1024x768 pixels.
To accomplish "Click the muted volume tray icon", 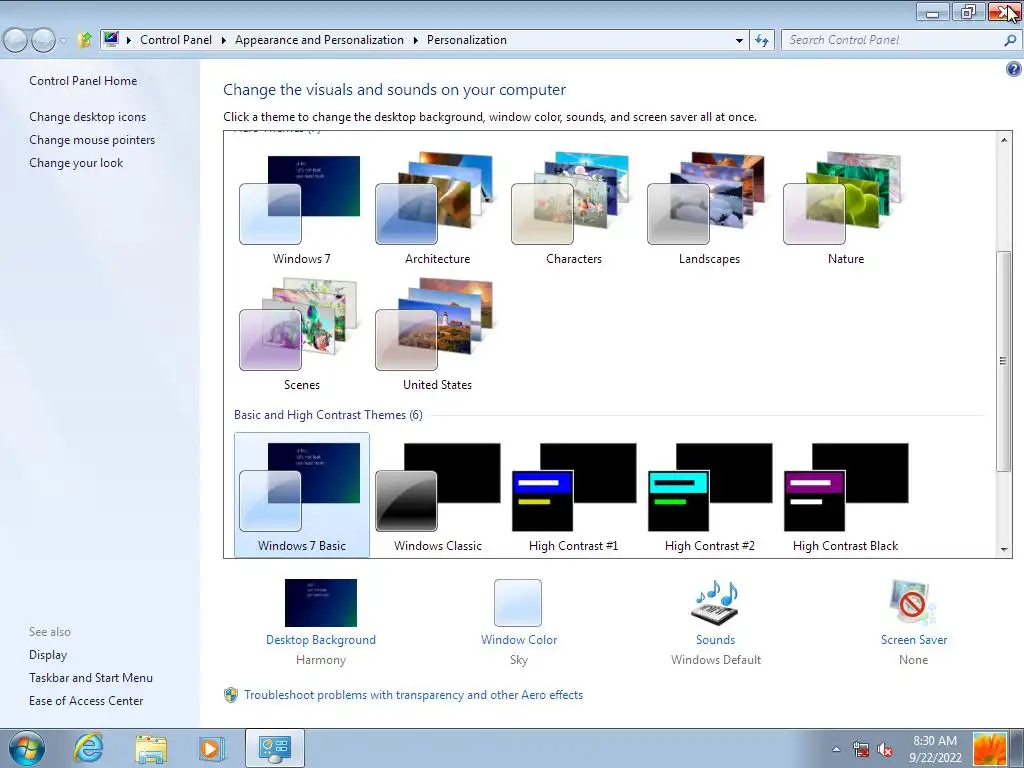I will pyautogui.click(x=886, y=749).
